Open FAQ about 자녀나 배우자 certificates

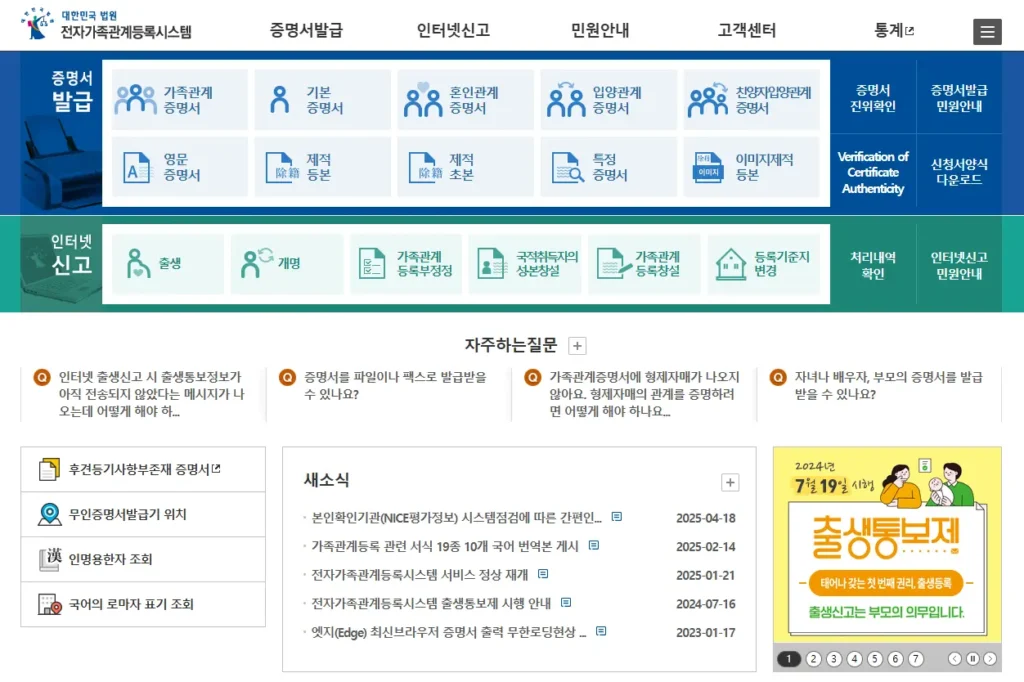[x=888, y=385]
